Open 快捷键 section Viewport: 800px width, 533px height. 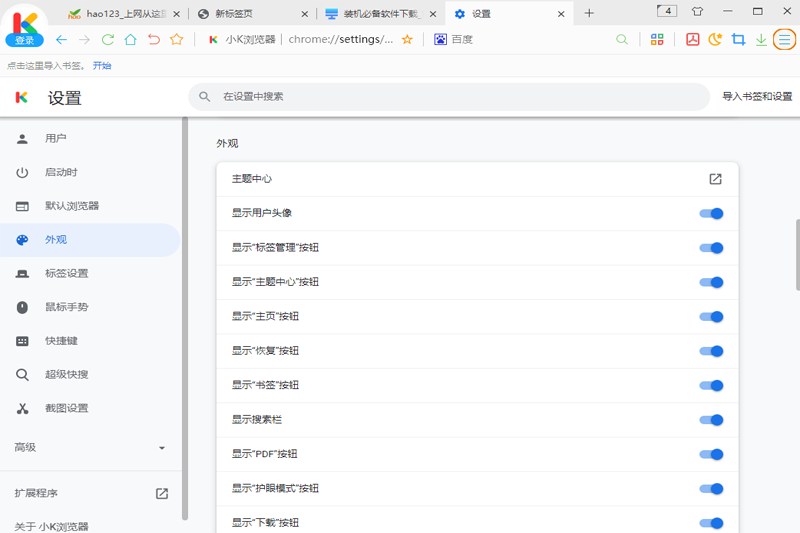coord(90,341)
